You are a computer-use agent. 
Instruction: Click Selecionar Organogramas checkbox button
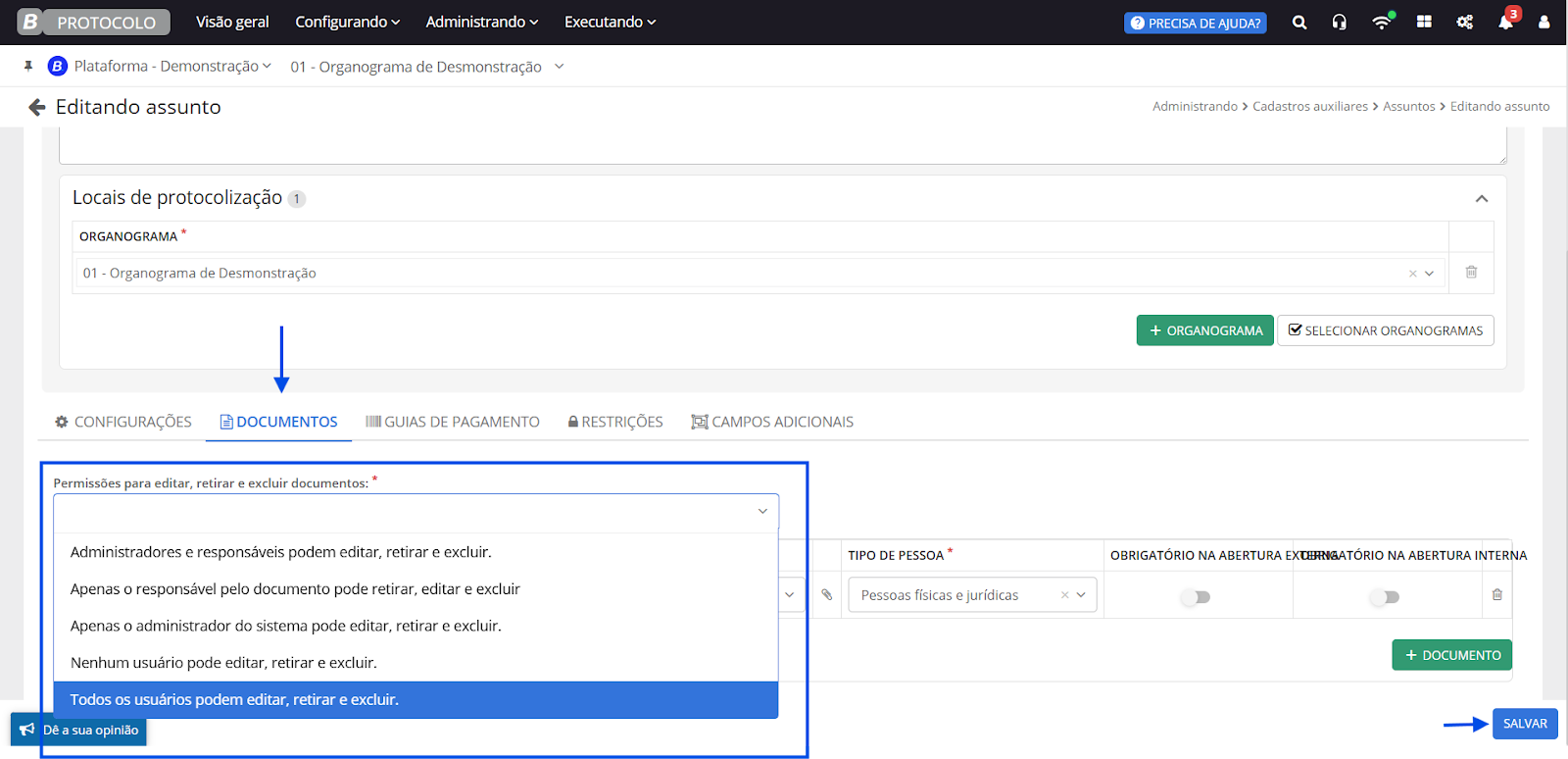pyautogui.click(x=1385, y=330)
